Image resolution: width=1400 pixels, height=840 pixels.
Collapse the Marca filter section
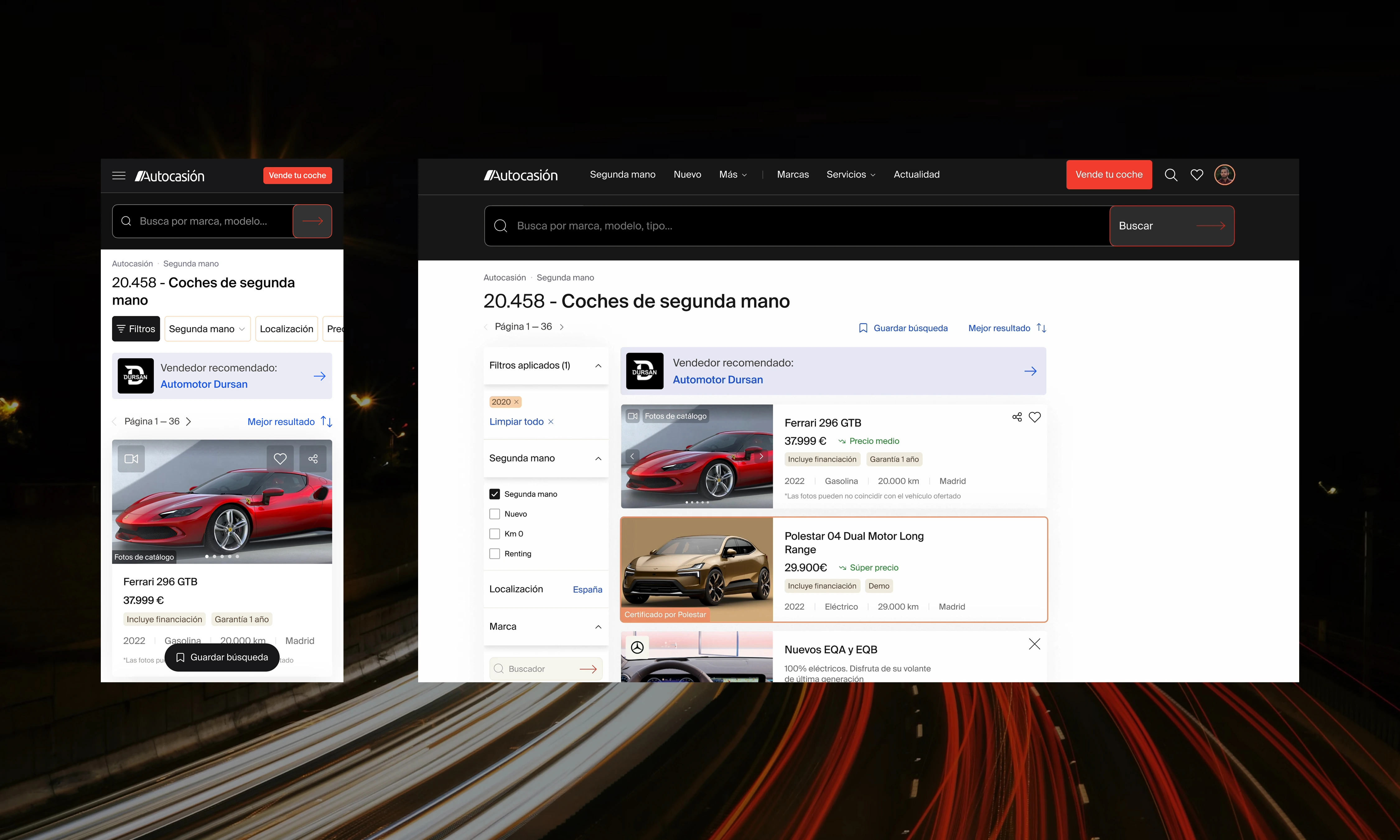point(598,627)
